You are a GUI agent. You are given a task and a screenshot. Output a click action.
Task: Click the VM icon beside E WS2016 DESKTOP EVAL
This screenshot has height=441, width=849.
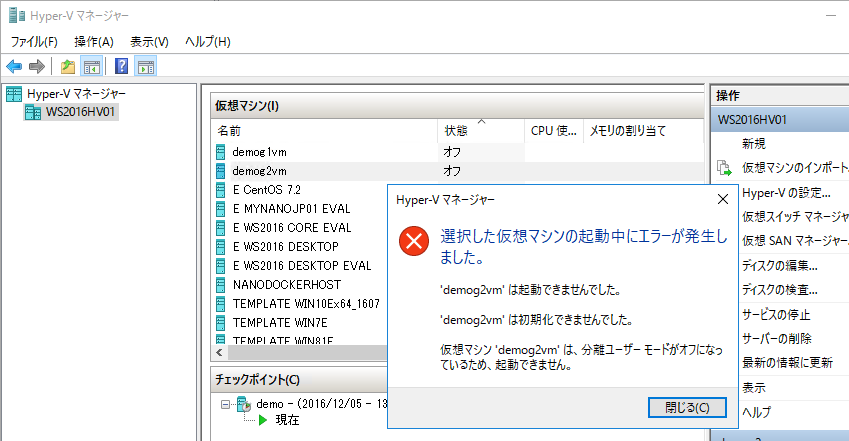[221, 266]
